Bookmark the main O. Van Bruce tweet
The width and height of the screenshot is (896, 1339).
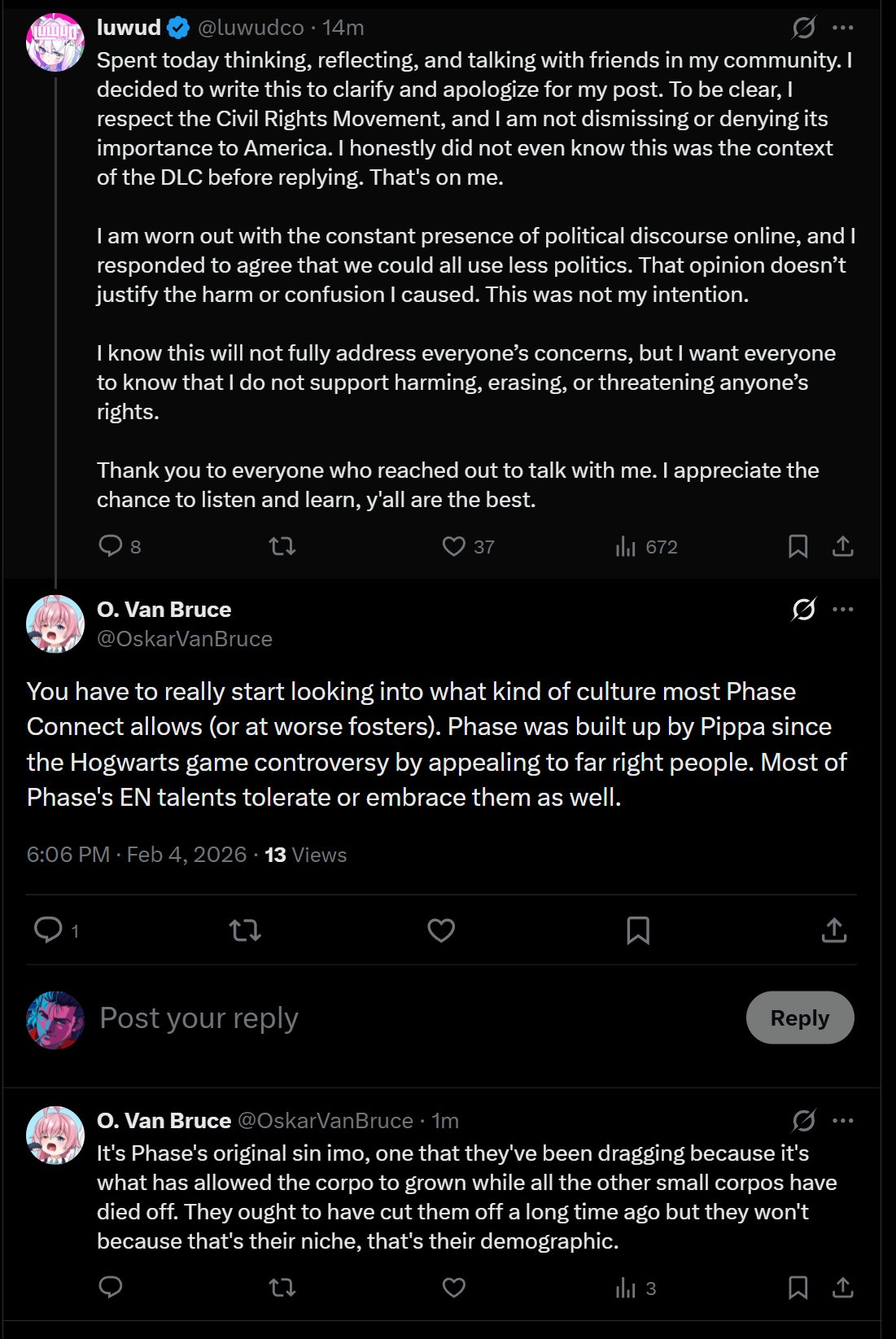(638, 930)
